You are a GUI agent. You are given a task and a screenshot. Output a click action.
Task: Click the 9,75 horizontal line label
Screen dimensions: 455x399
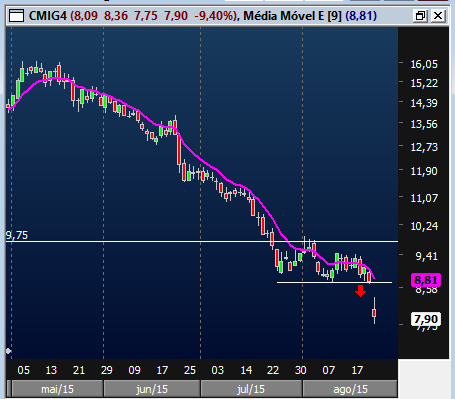tap(17, 235)
